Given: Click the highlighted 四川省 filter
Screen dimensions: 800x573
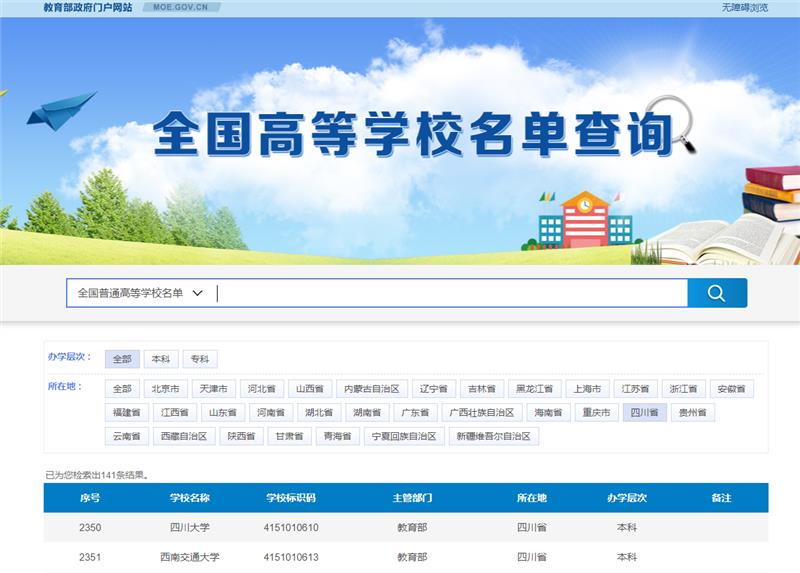Looking at the screenshot, I should pos(644,412).
